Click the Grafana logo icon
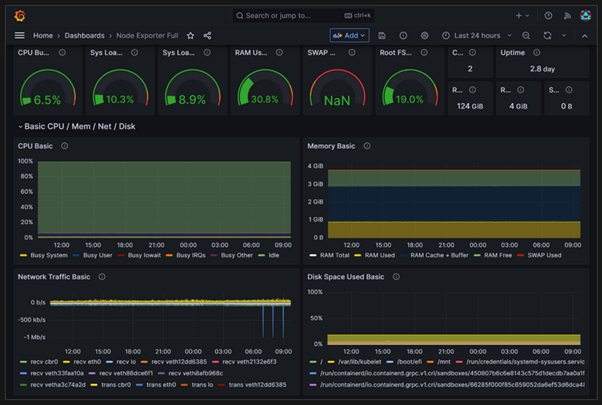Image resolution: width=602 pixels, height=406 pixels. coord(19,16)
